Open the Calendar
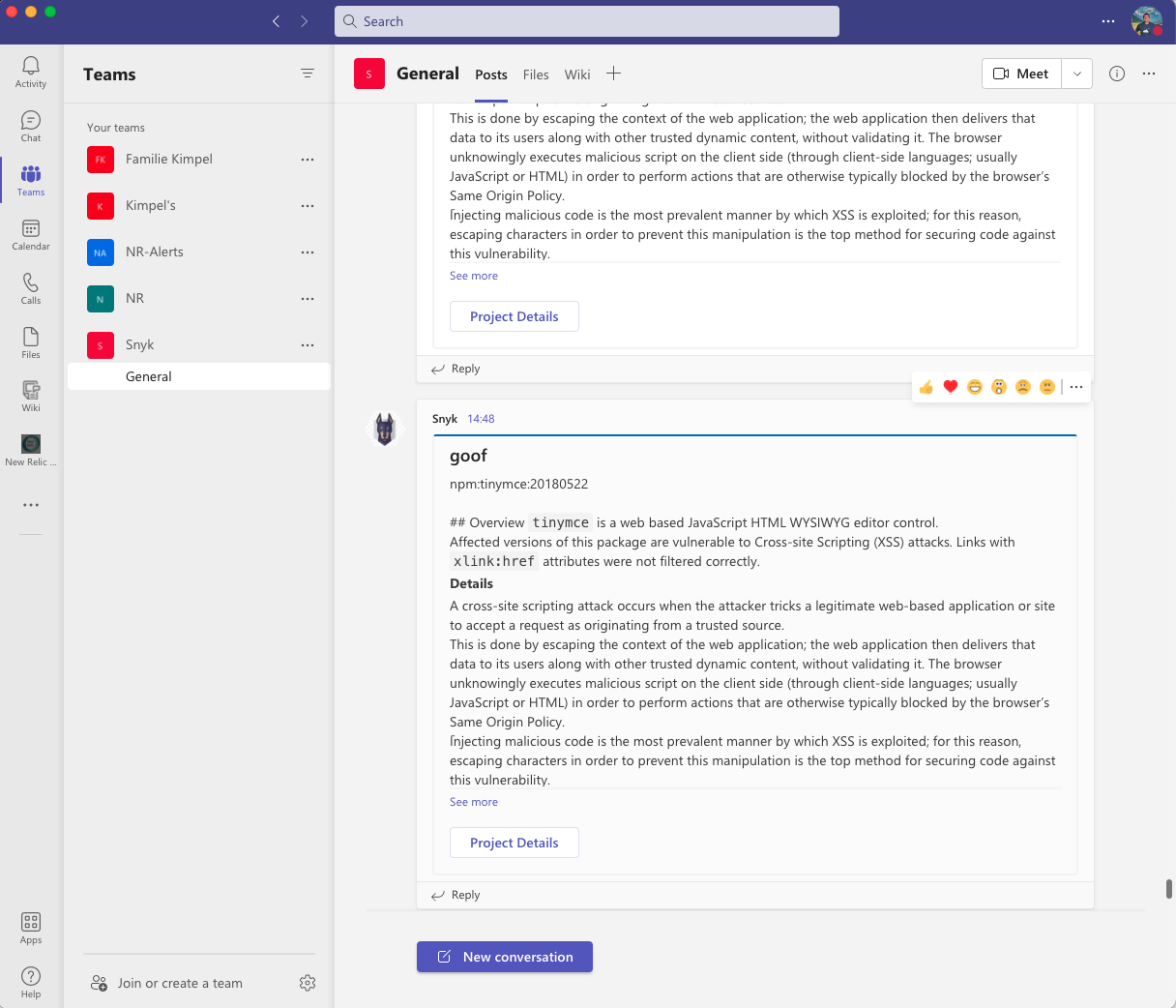Image resolution: width=1176 pixels, height=1008 pixels. coord(31,235)
